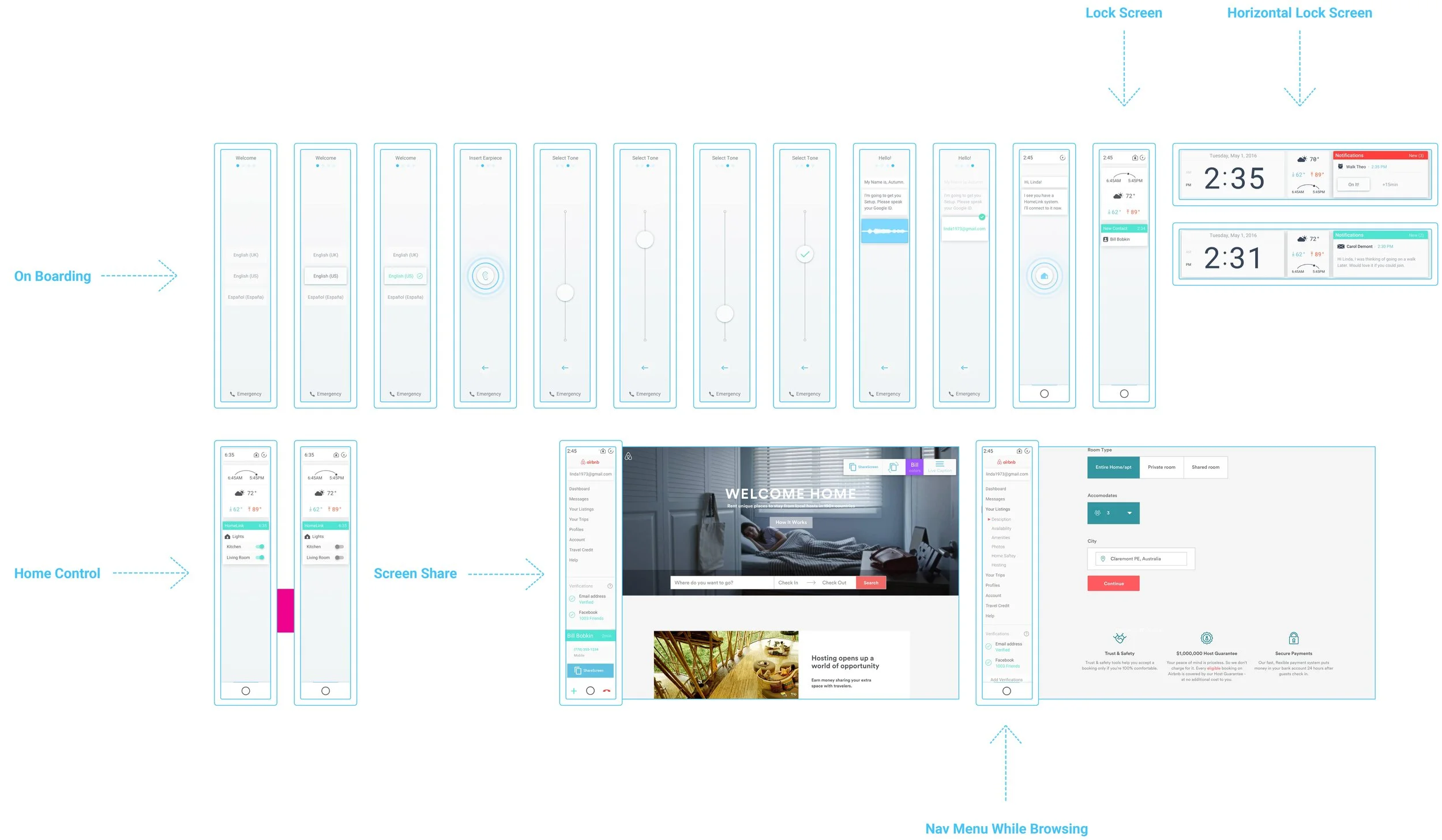Image resolution: width=1442 pixels, height=840 pixels.
Task: Click the Claremont PE, Australia city field
Action: click(1141, 559)
